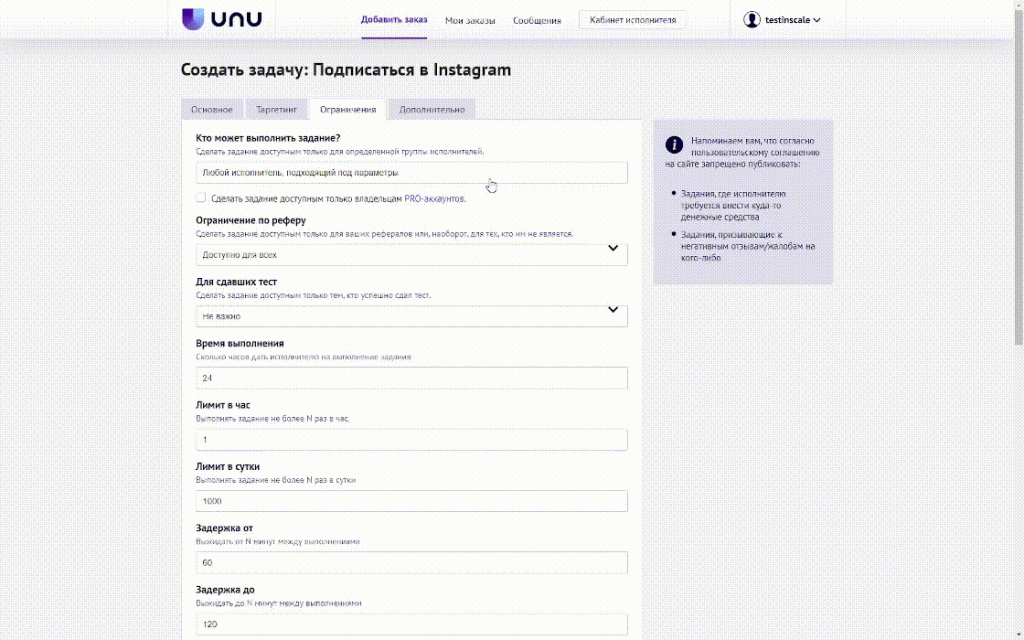Screen dimensions: 1024x640
Task: Click the text 'Напоминаем вам, что согласно'
Action: coord(752,140)
